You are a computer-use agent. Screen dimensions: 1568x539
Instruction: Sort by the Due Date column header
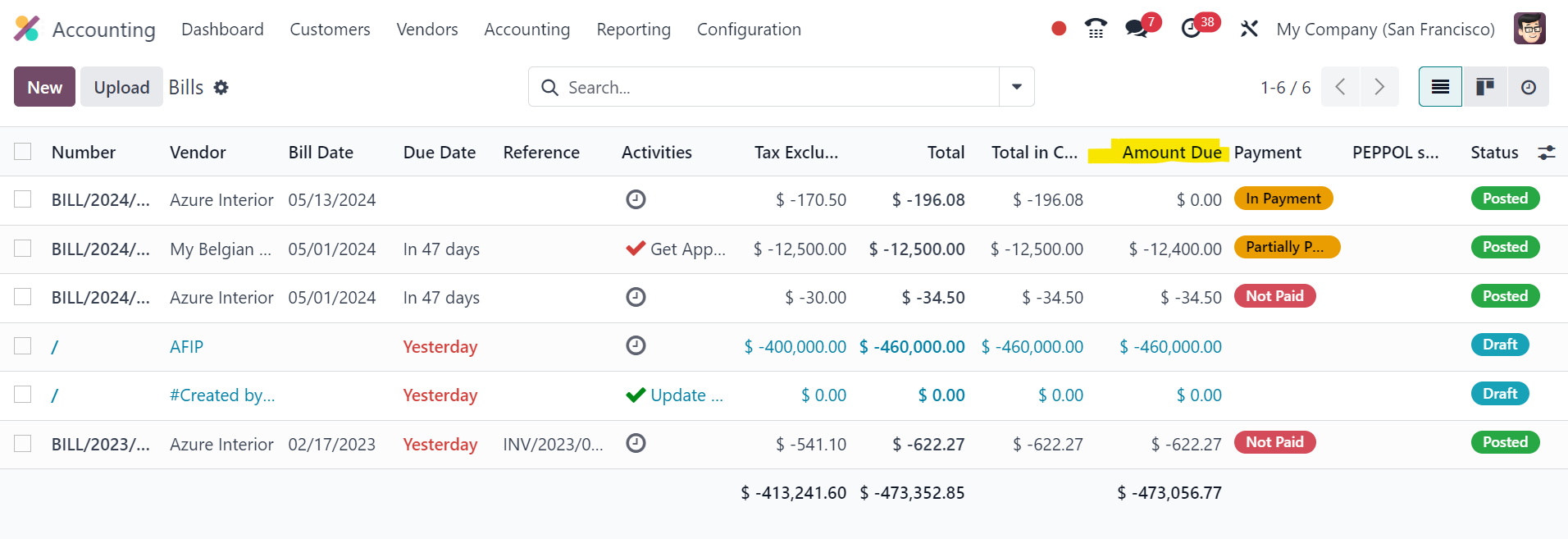point(440,153)
